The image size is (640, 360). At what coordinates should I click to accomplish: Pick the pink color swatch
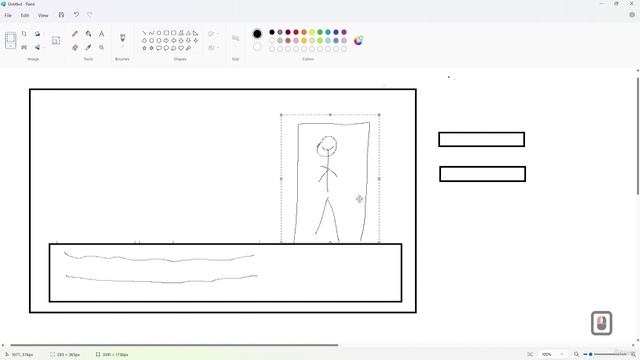pyautogui.click(x=296, y=40)
